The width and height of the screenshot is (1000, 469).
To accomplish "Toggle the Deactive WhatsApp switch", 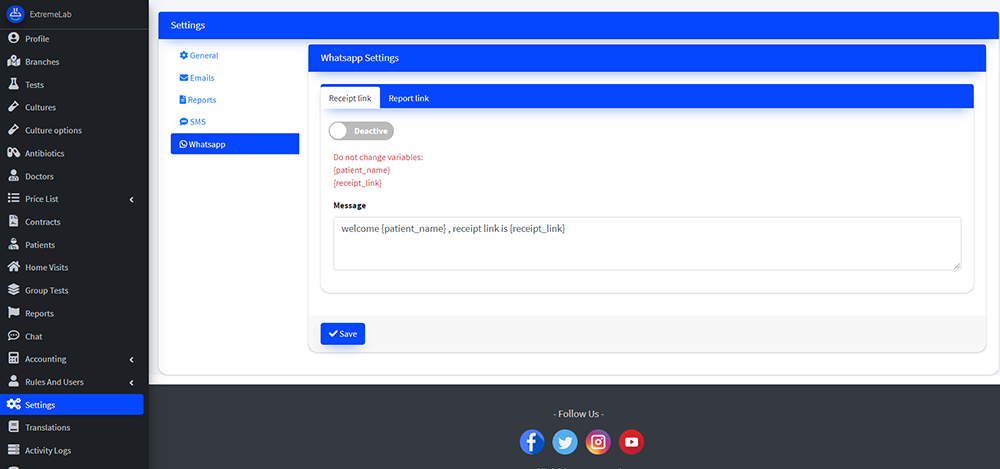I will point(361,131).
